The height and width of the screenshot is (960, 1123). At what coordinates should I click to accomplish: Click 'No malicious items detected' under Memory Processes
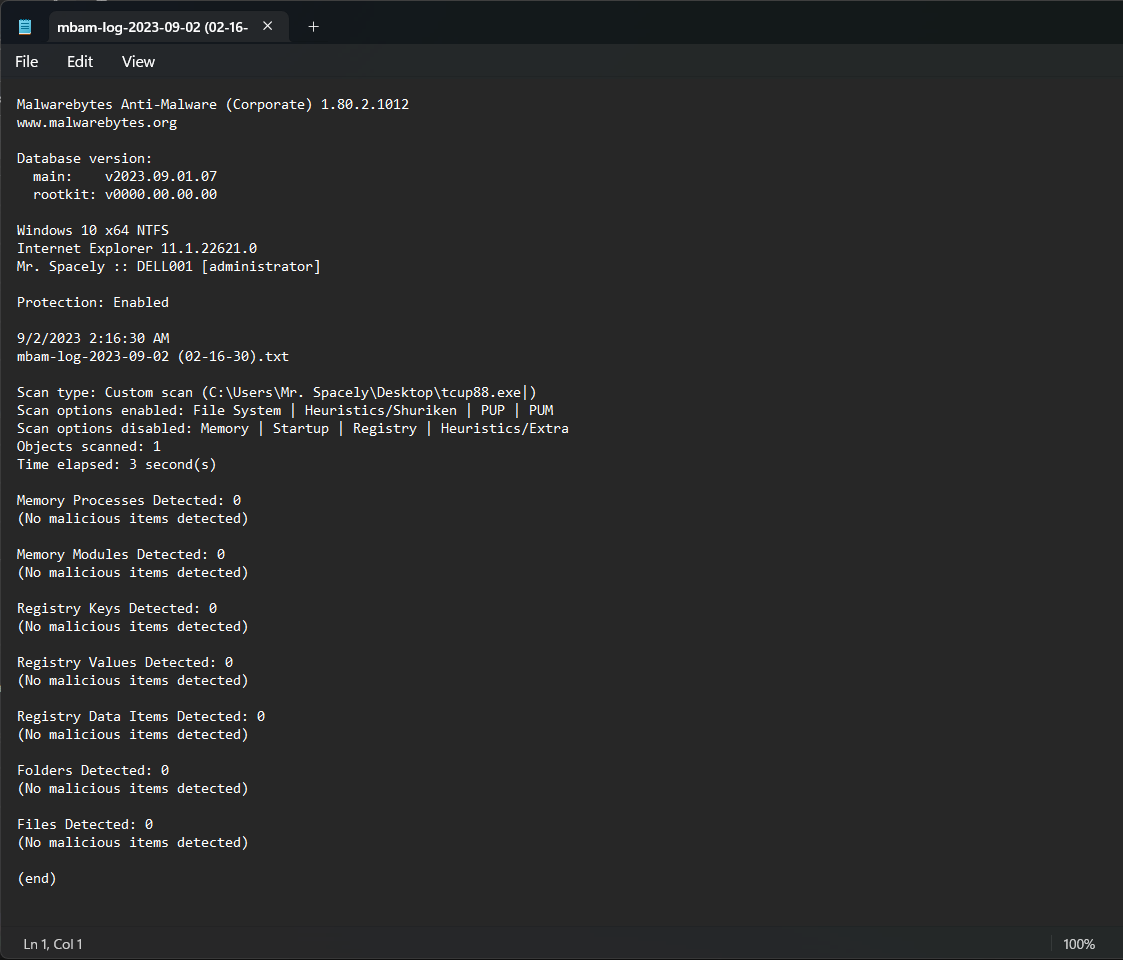(x=132, y=519)
